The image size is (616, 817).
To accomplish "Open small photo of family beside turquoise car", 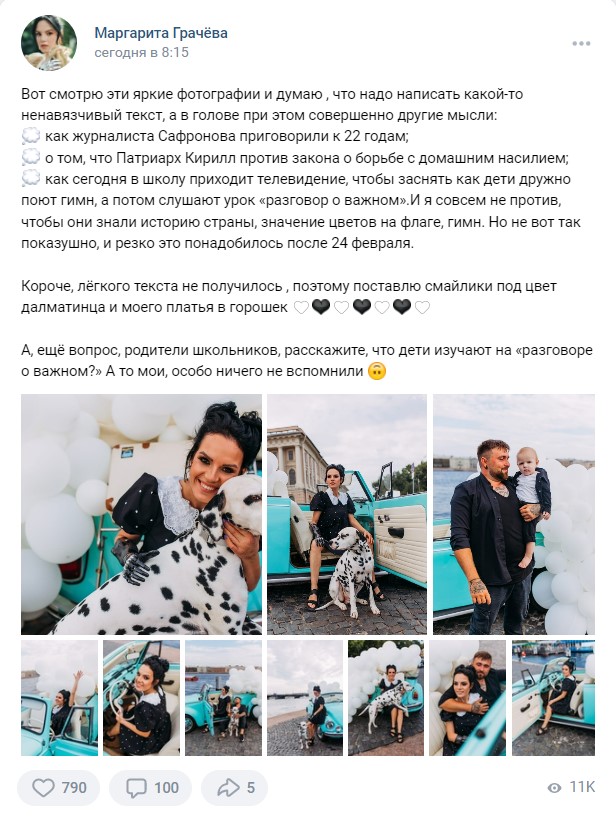I will [224, 698].
